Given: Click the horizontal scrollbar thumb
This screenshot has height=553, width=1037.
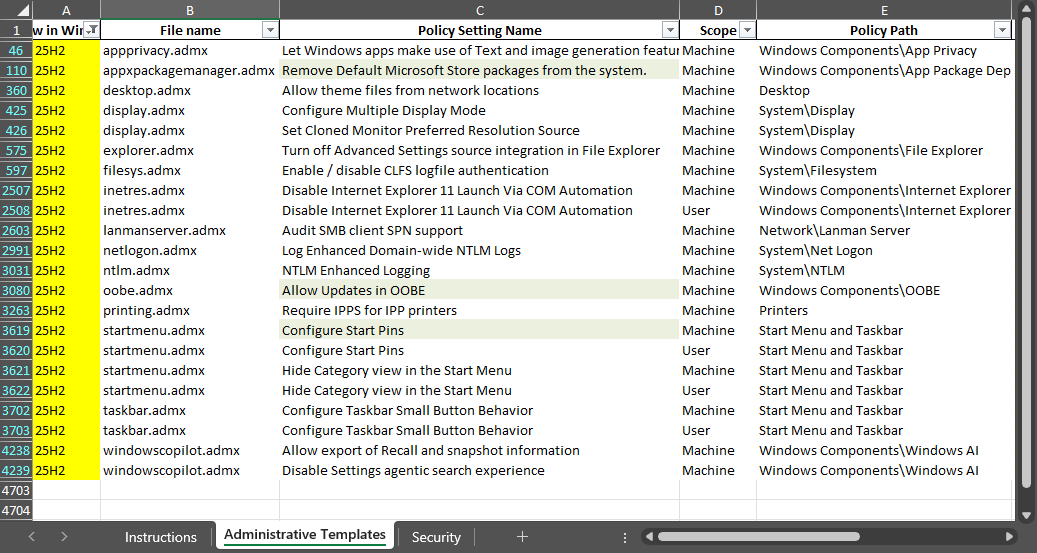Looking at the screenshot, I should 759,536.
